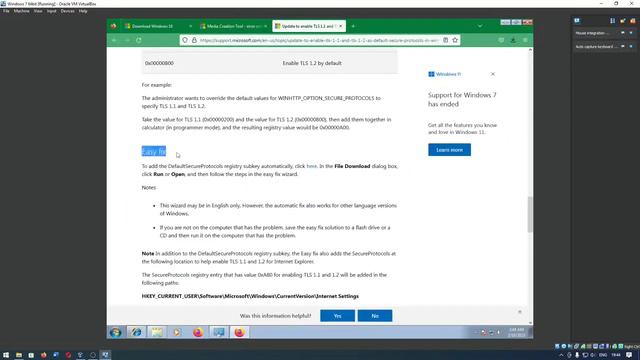Open VirtualBox Help menu
This screenshot has height=360, width=640.
[x=83, y=11]
